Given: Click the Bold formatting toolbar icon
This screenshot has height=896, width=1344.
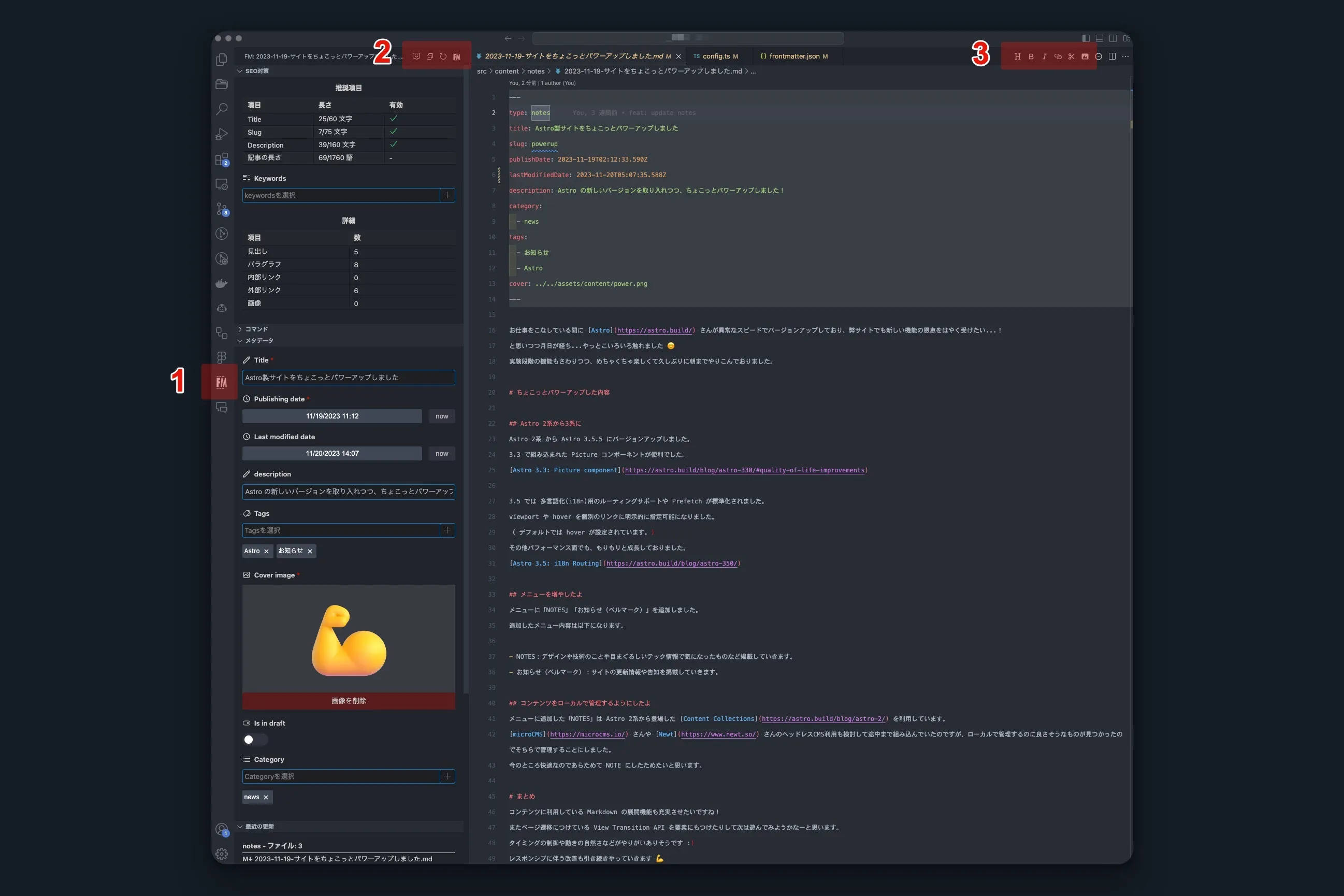Looking at the screenshot, I should click(1030, 56).
